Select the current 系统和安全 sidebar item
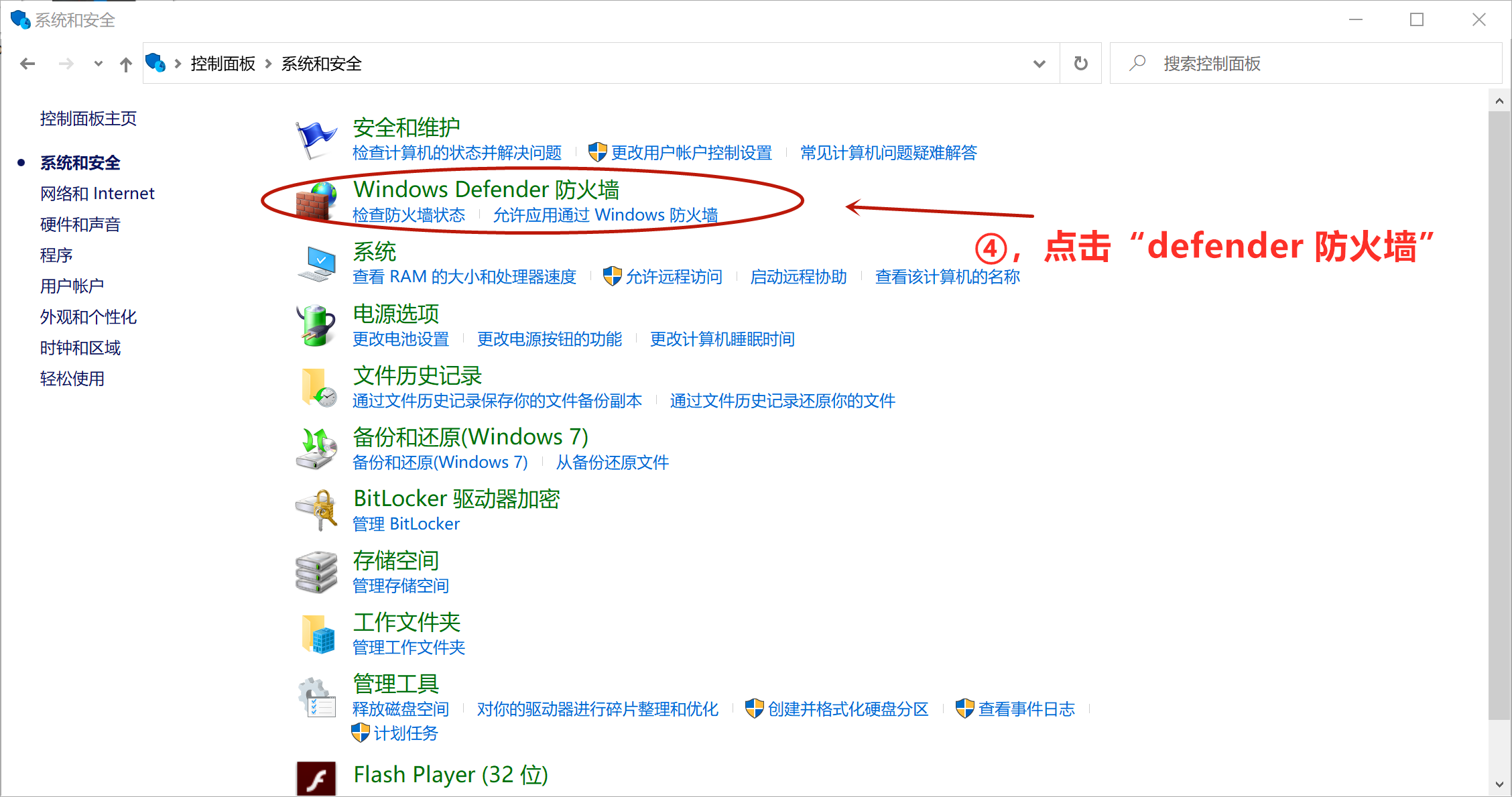Screen dimensions: 1512x797 tap(80, 163)
